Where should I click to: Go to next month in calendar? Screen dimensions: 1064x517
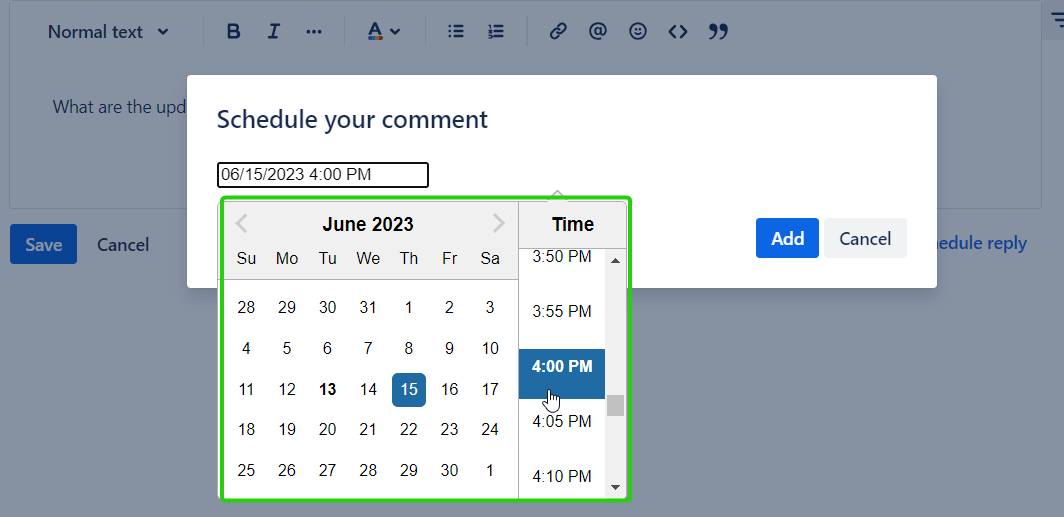click(499, 224)
